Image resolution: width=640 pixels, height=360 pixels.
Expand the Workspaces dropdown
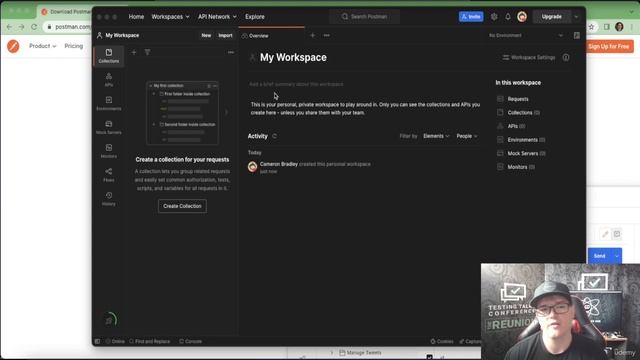[x=171, y=17]
